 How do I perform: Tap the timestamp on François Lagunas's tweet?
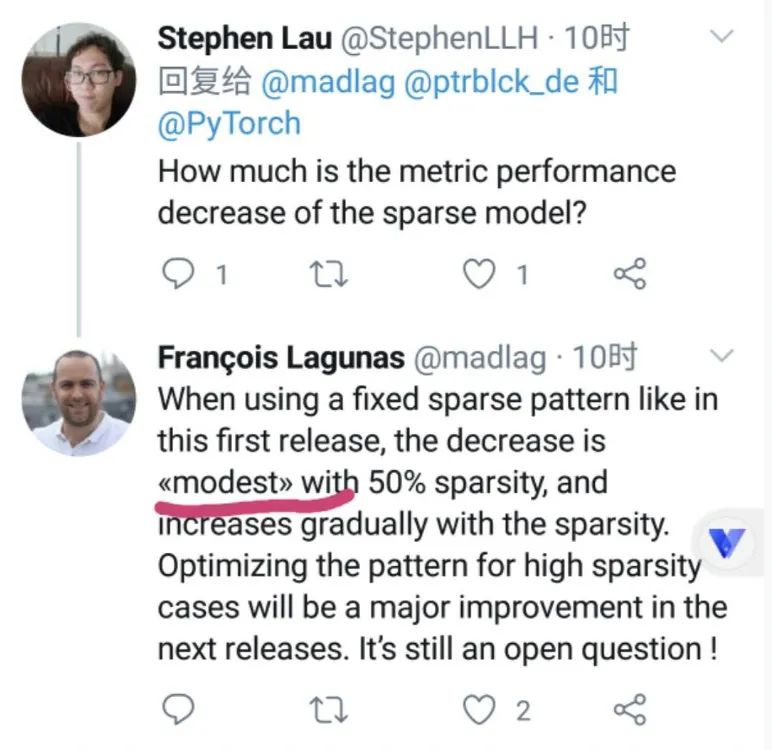601,358
